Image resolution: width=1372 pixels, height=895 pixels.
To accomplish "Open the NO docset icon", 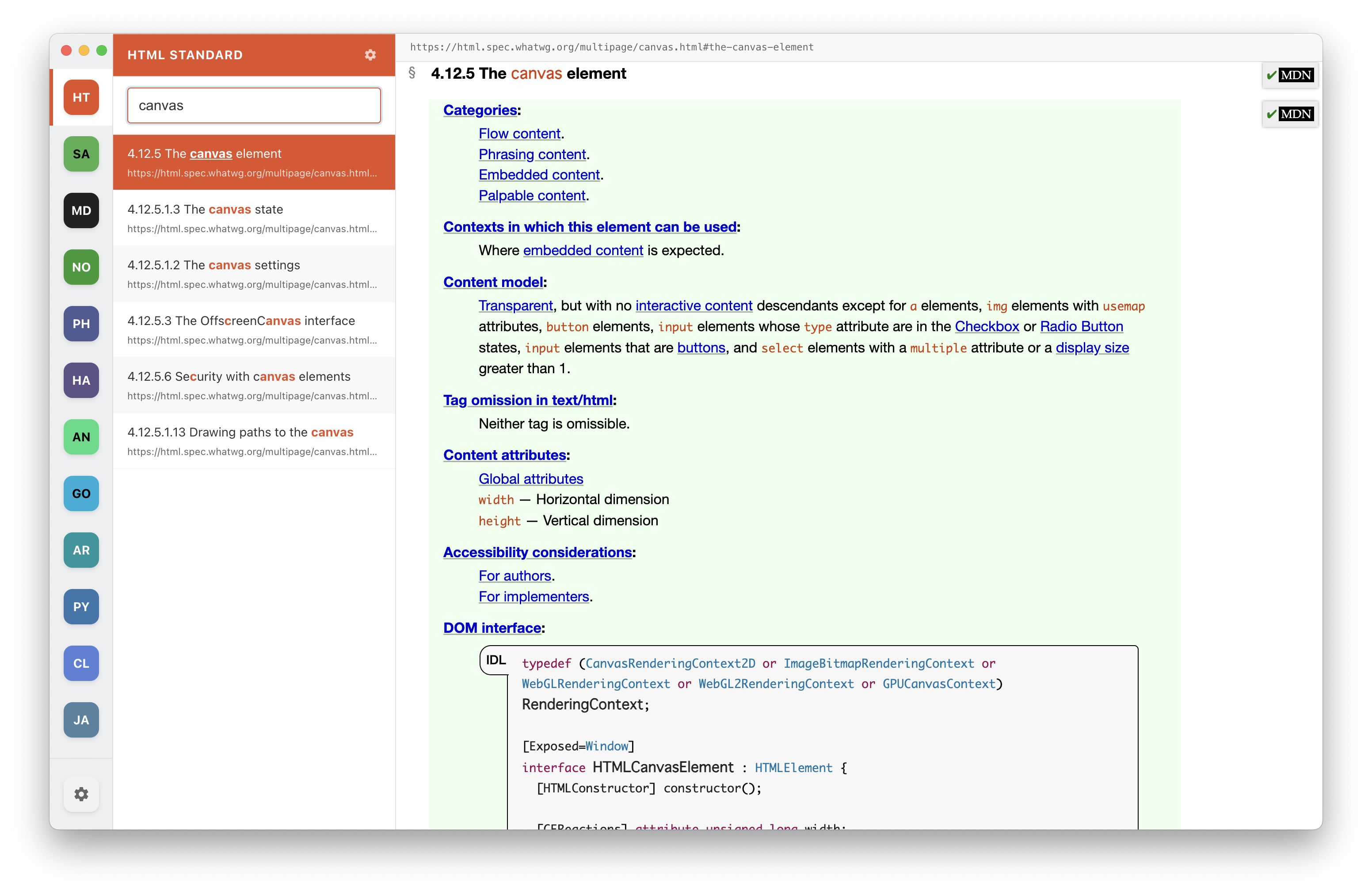I will (81, 267).
